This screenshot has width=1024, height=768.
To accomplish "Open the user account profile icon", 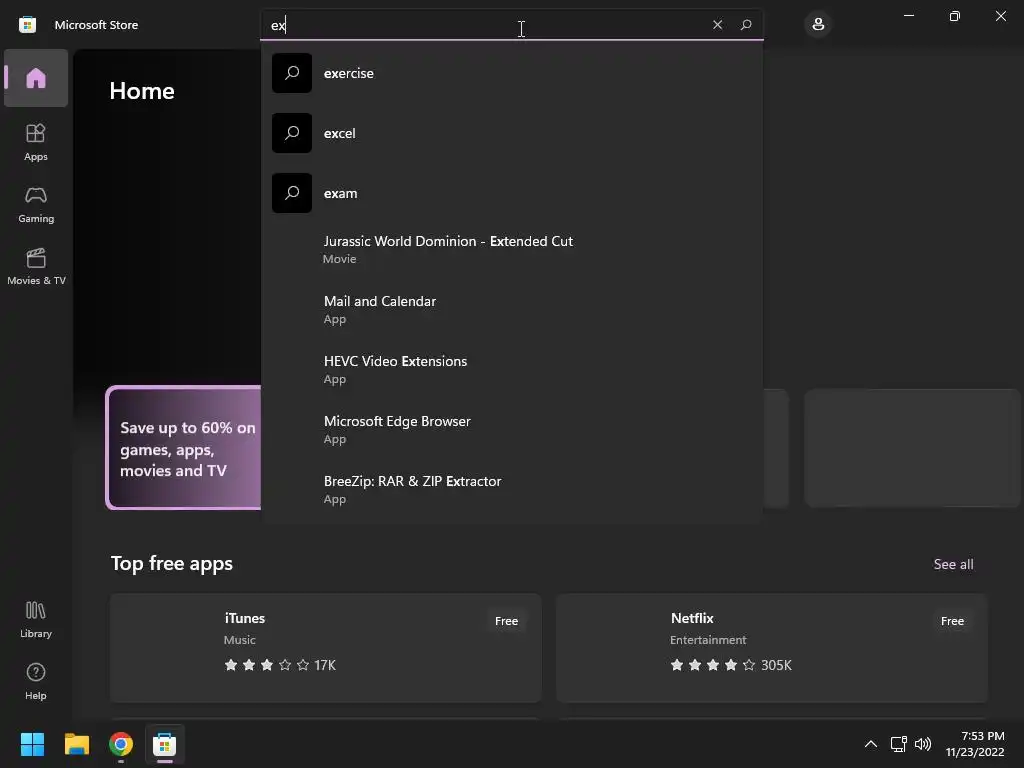I will [x=818, y=25].
